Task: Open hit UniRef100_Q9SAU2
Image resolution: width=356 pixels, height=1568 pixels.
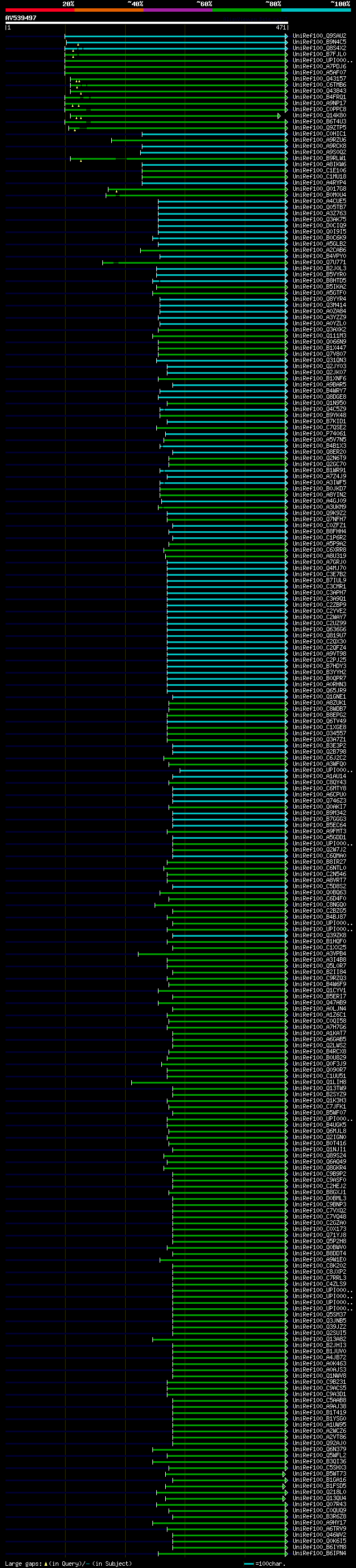Action: [x=319, y=36]
